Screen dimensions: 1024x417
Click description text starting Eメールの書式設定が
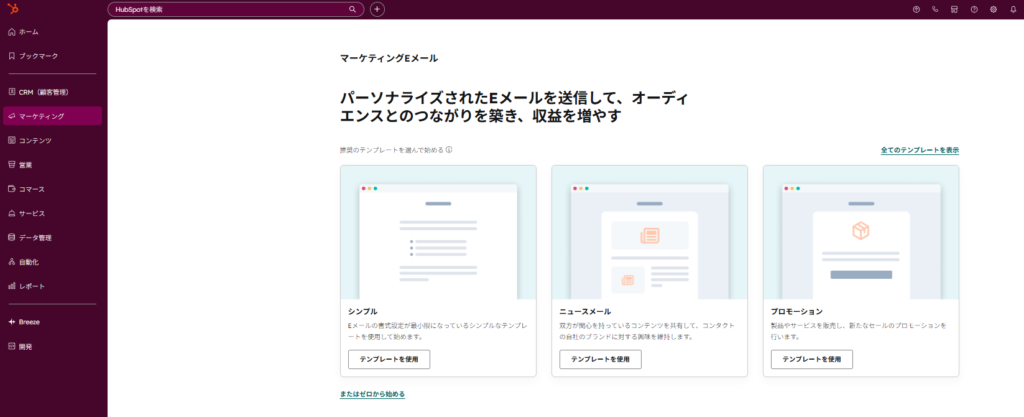438,331
